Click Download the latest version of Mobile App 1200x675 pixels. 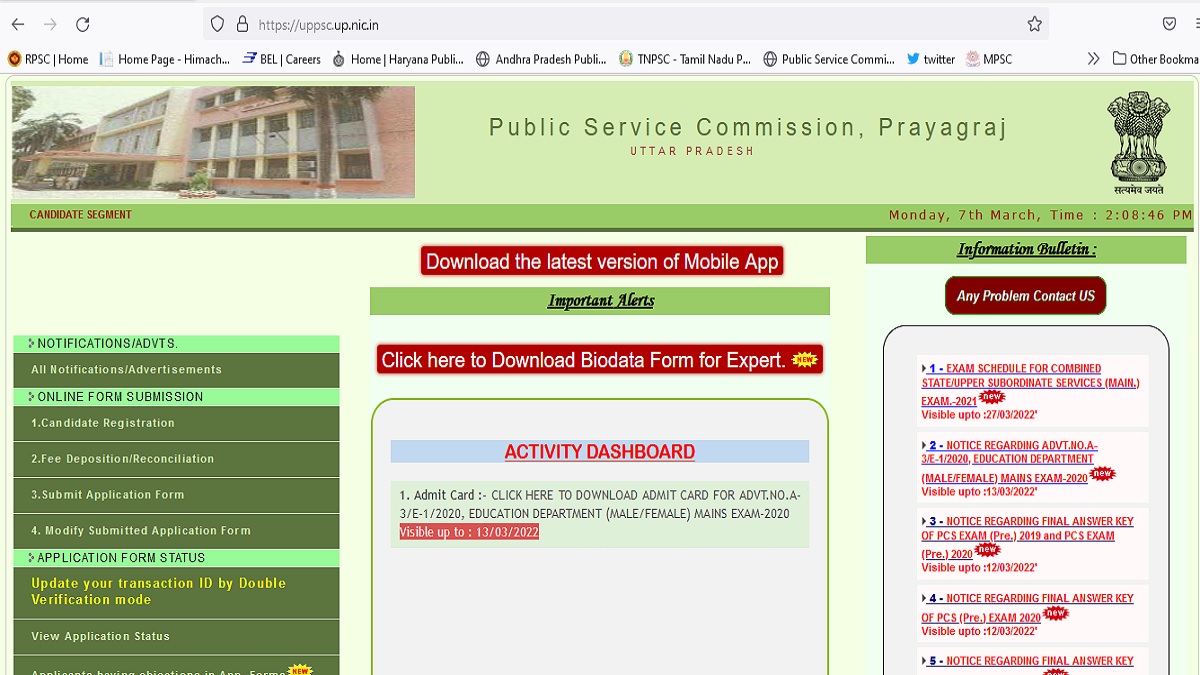[x=601, y=261]
